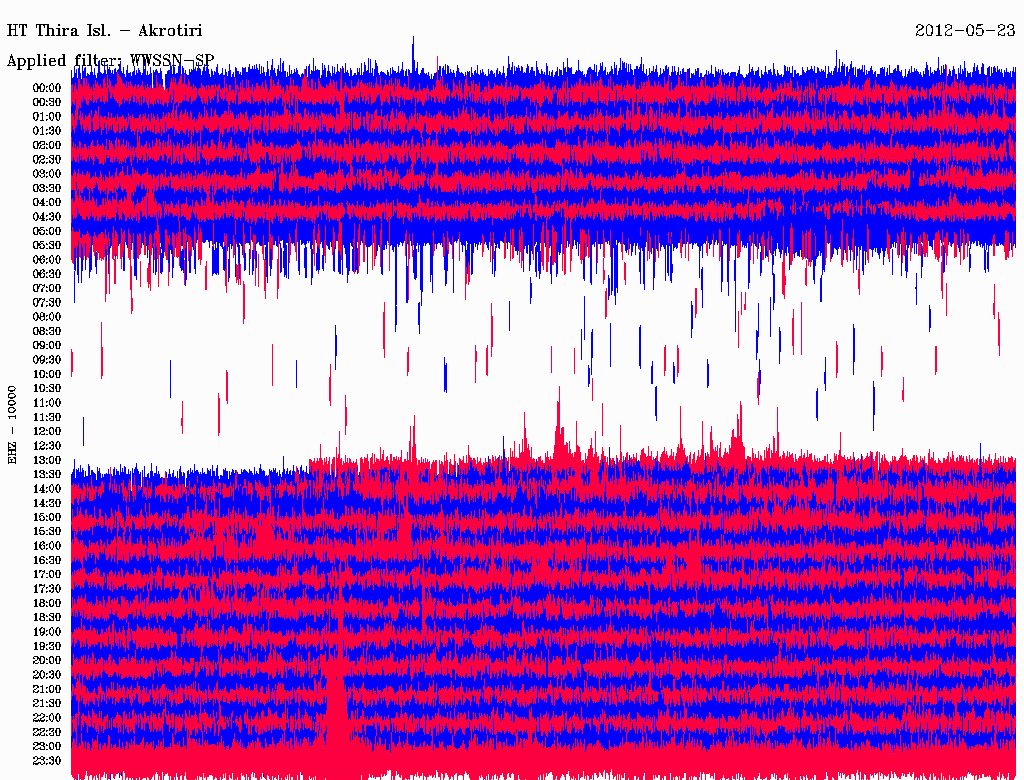Click the vertical EHZ - 10000 axis label

(13, 424)
